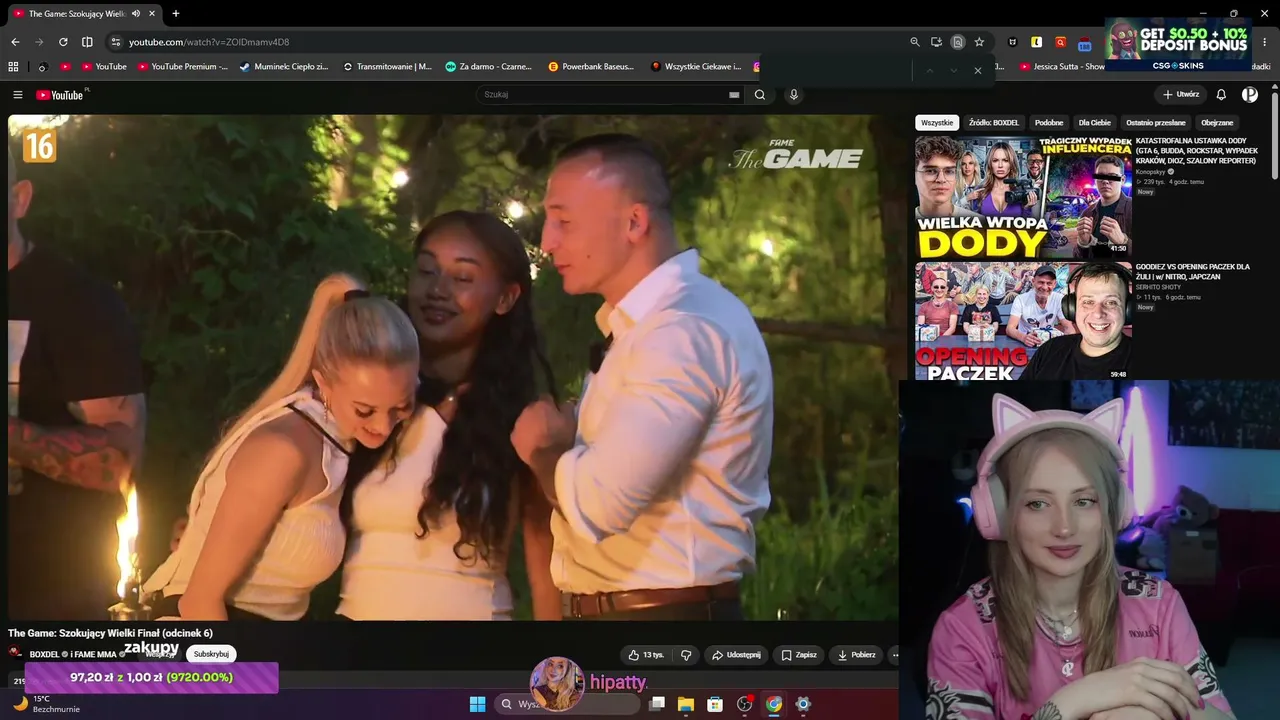Select the Dla Ciebie filter chip
Viewport: 1280px width, 720px height.
[x=1095, y=123]
